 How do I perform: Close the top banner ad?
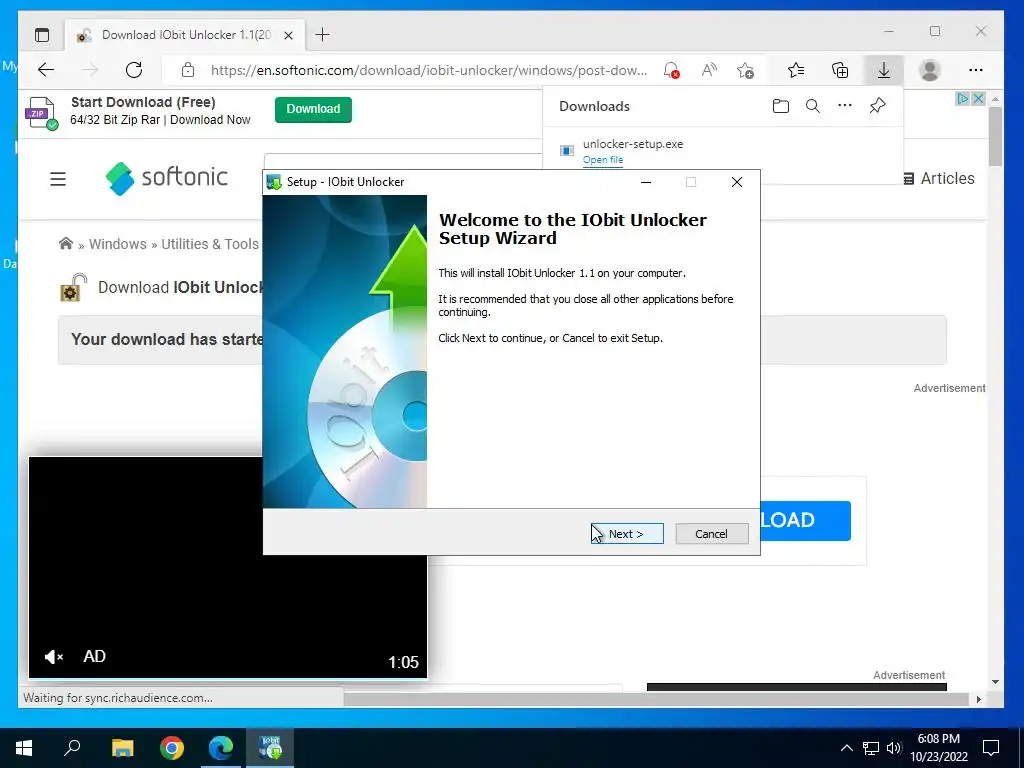(x=978, y=99)
